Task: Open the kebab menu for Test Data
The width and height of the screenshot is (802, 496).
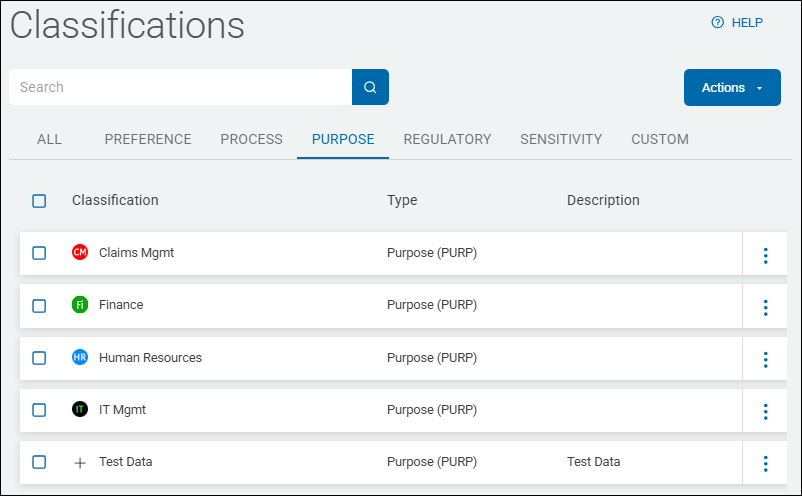Action: (765, 463)
